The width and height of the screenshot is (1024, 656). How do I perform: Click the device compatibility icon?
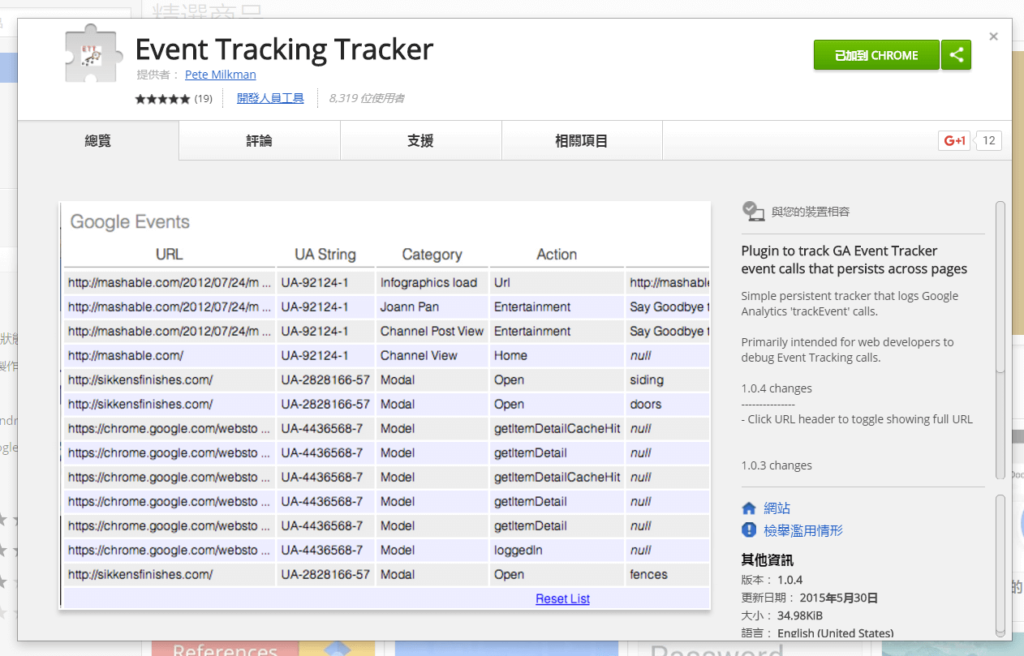pos(753,212)
